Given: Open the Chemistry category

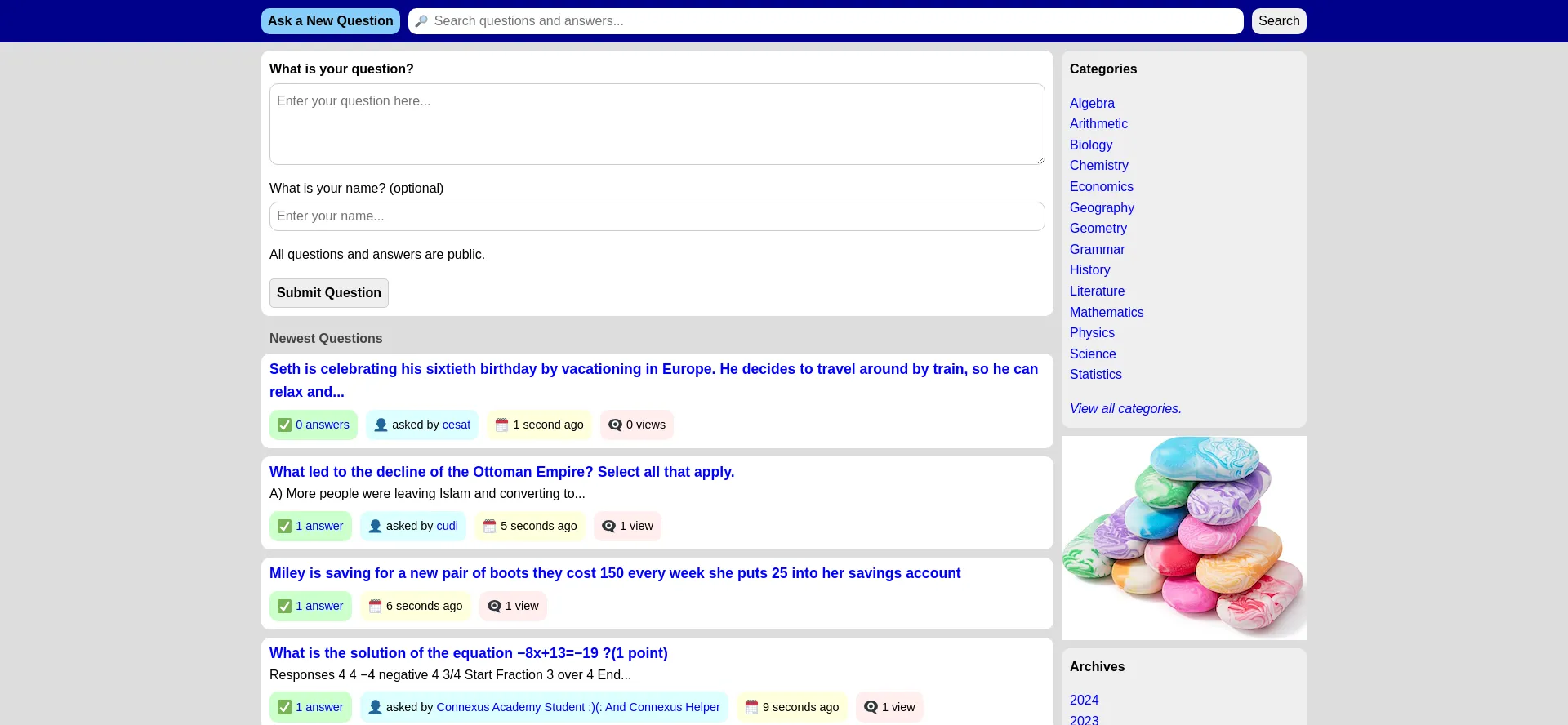Looking at the screenshot, I should (1098, 166).
